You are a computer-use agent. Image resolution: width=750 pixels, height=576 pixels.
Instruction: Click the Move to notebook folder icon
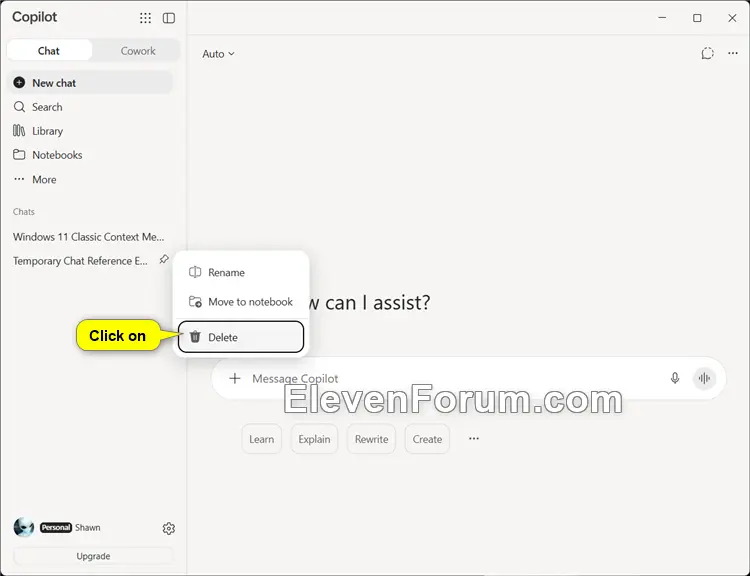point(195,301)
